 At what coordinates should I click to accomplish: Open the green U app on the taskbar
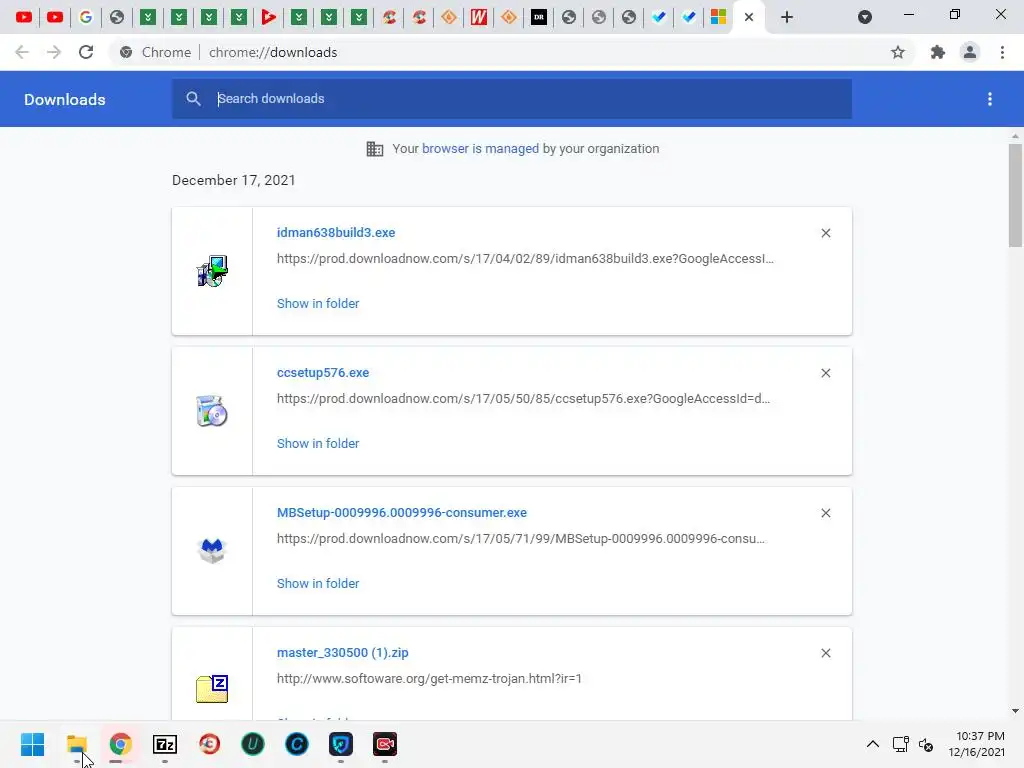pyautogui.click(x=253, y=744)
